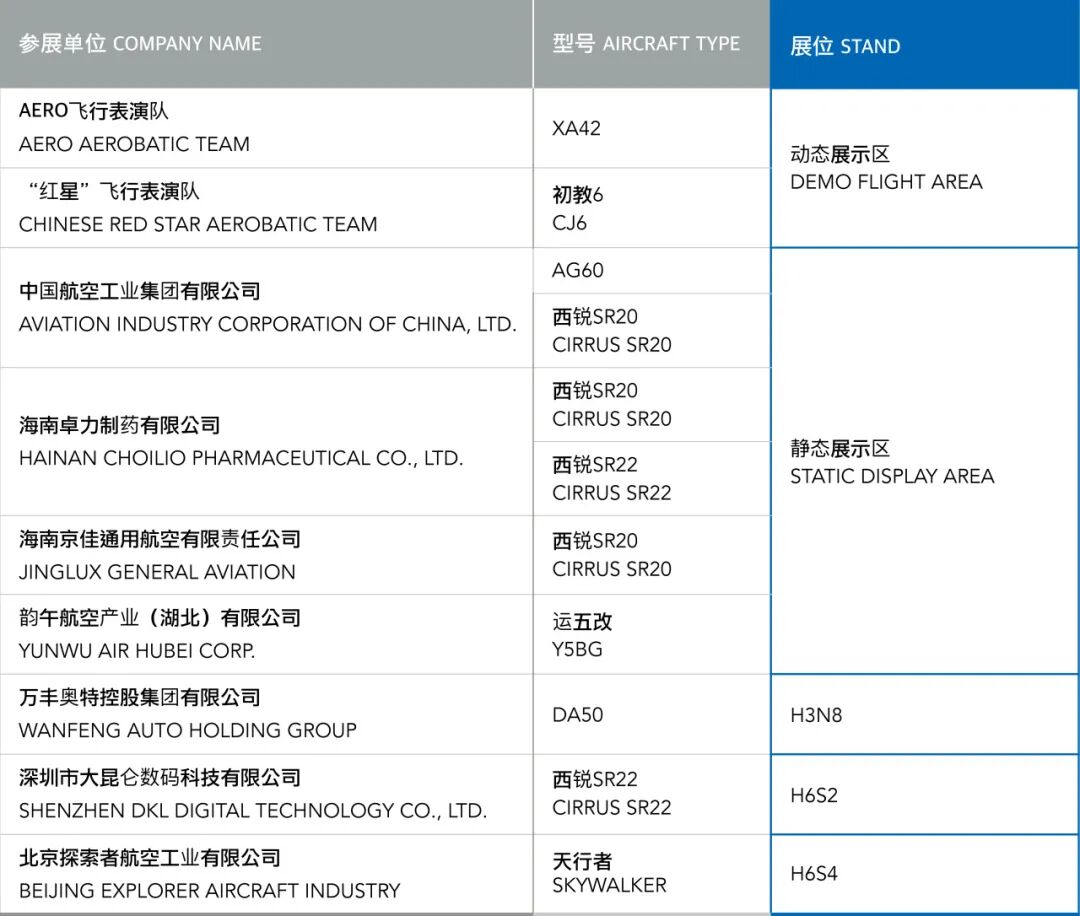Click the DEMO FLIGHT AREA stand cell

click(925, 168)
